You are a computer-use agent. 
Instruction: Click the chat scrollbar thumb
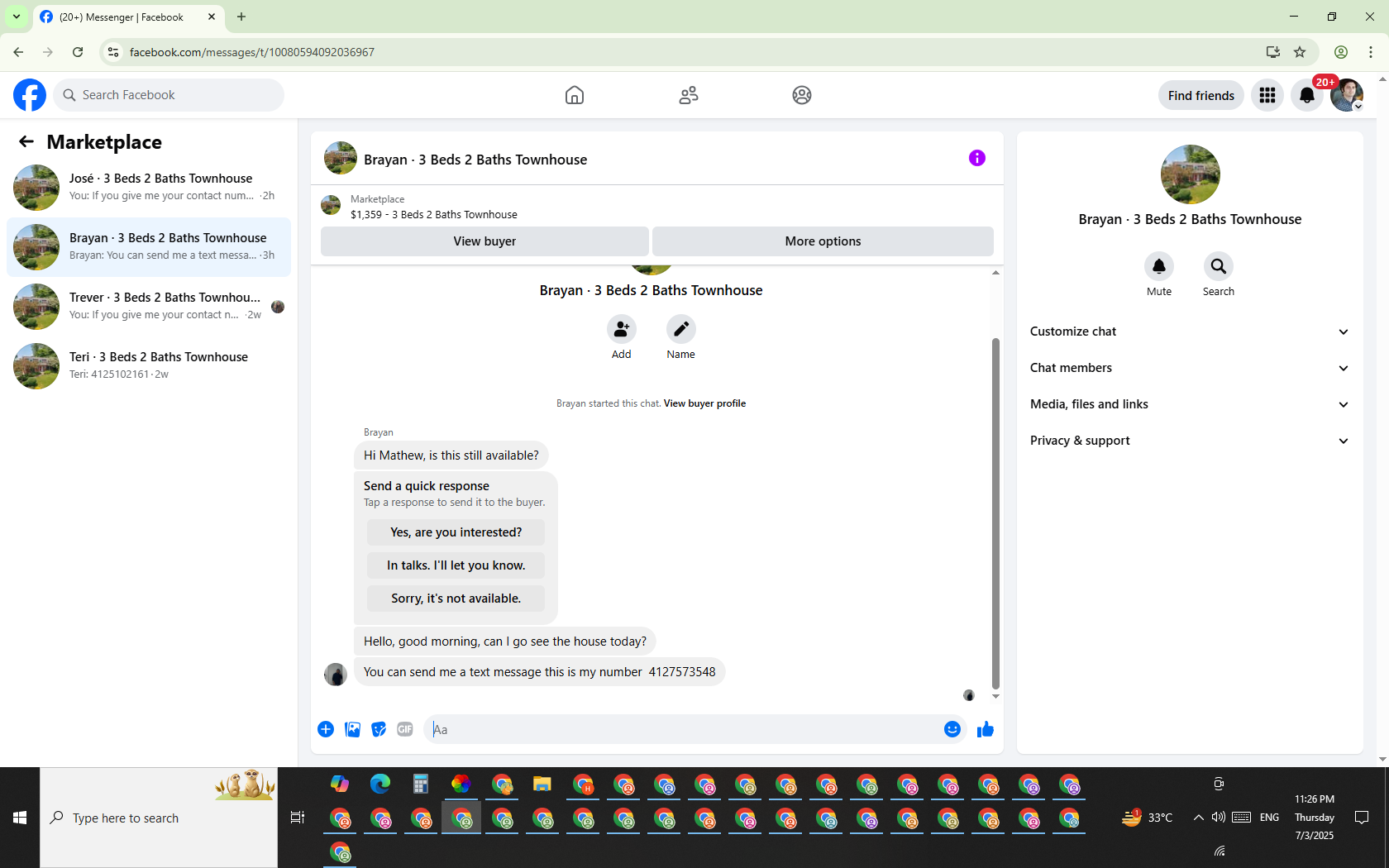click(x=995, y=513)
